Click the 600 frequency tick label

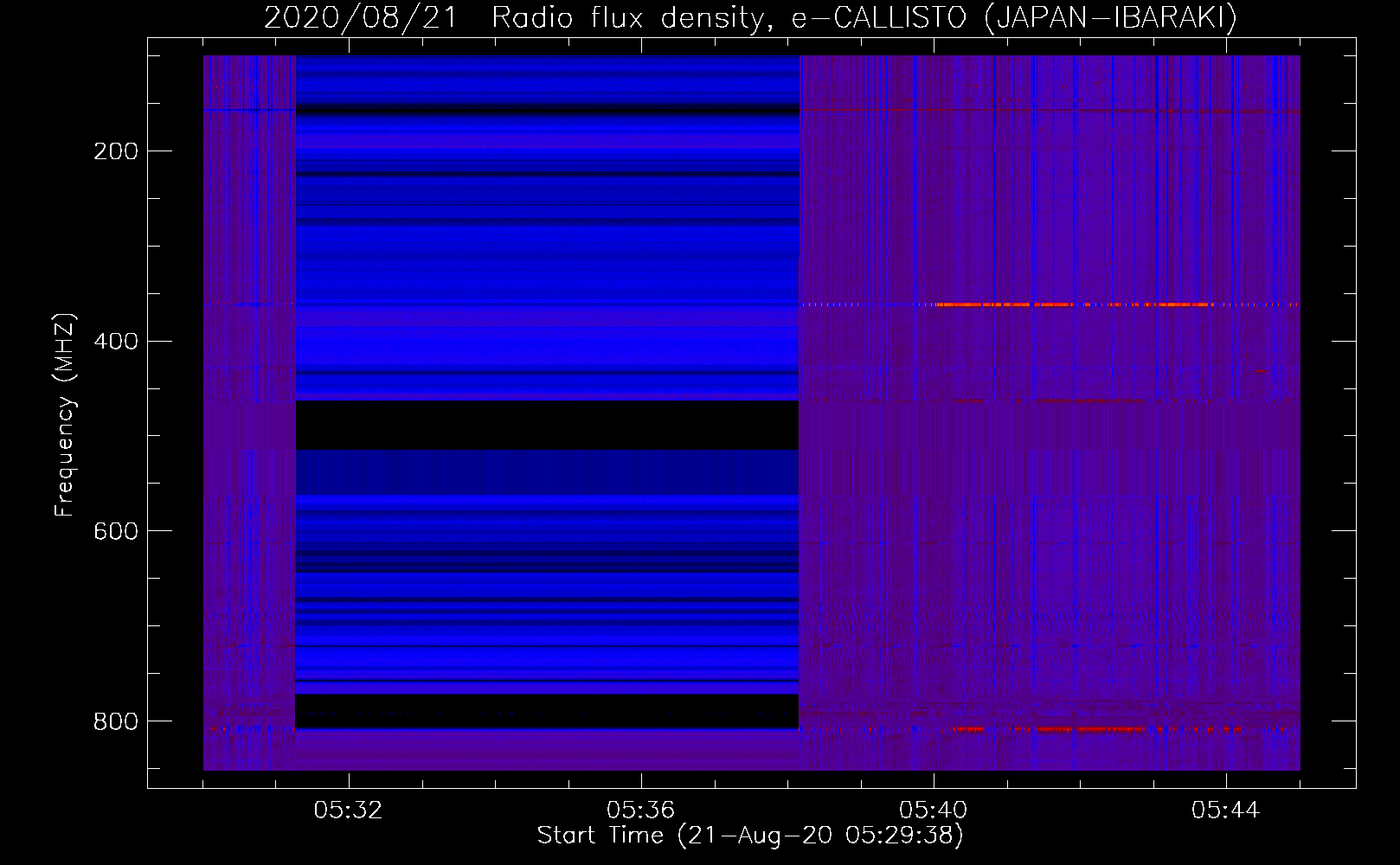[116, 531]
